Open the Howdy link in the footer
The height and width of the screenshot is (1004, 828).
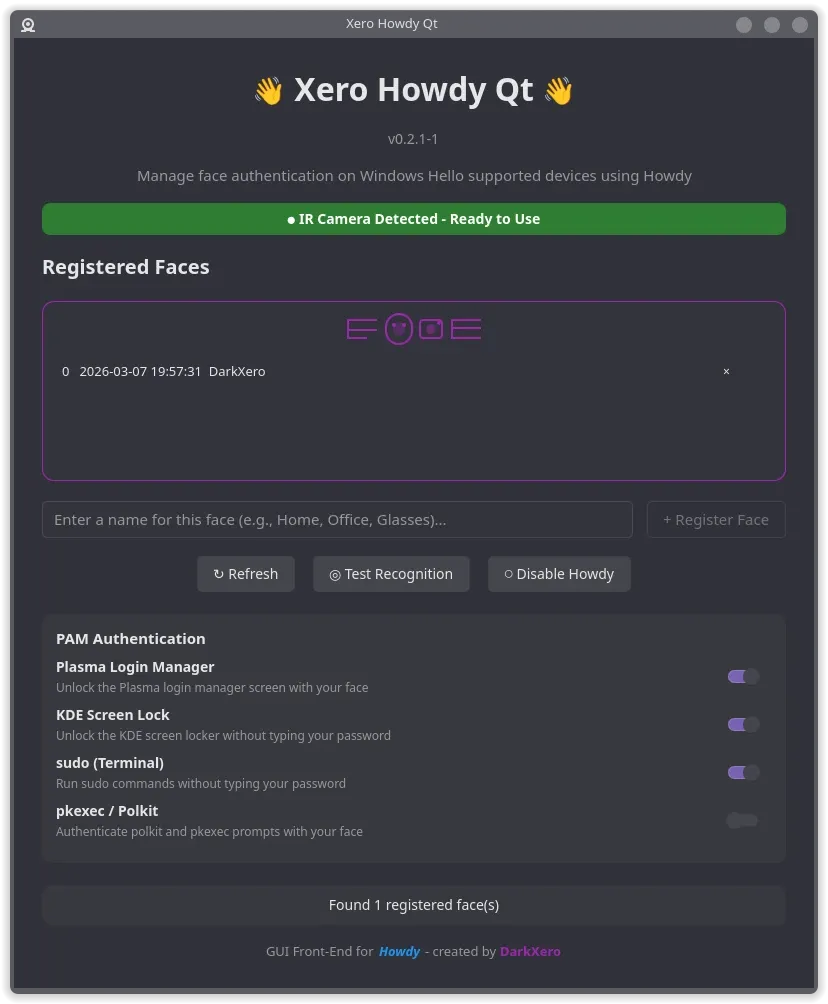click(x=399, y=951)
